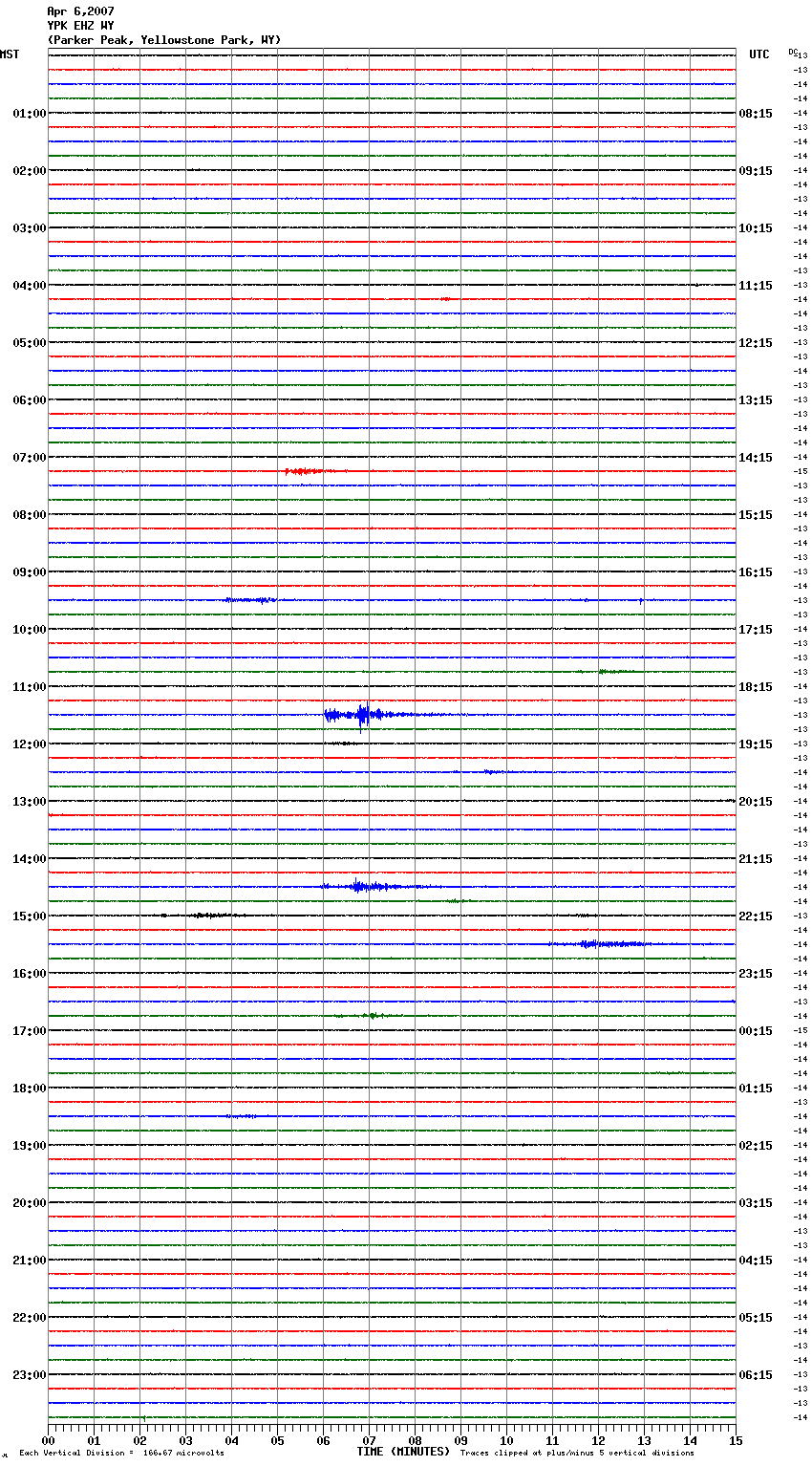Select the "18:15" UTC time label
812x1466 pixels.
[756, 687]
